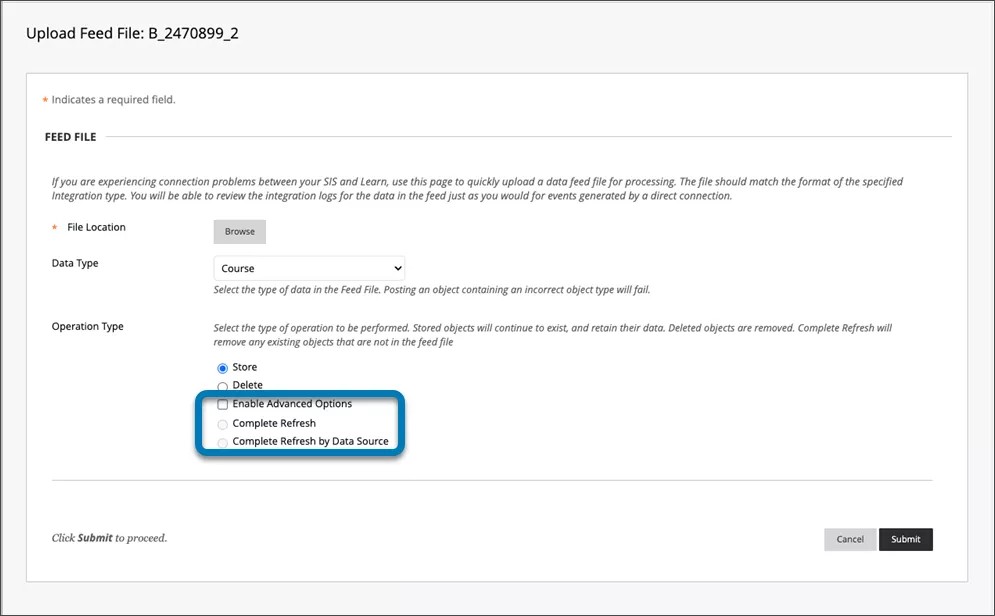Click the chevron on the Course selector
This screenshot has height=616, width=995.
click(396, 267)
